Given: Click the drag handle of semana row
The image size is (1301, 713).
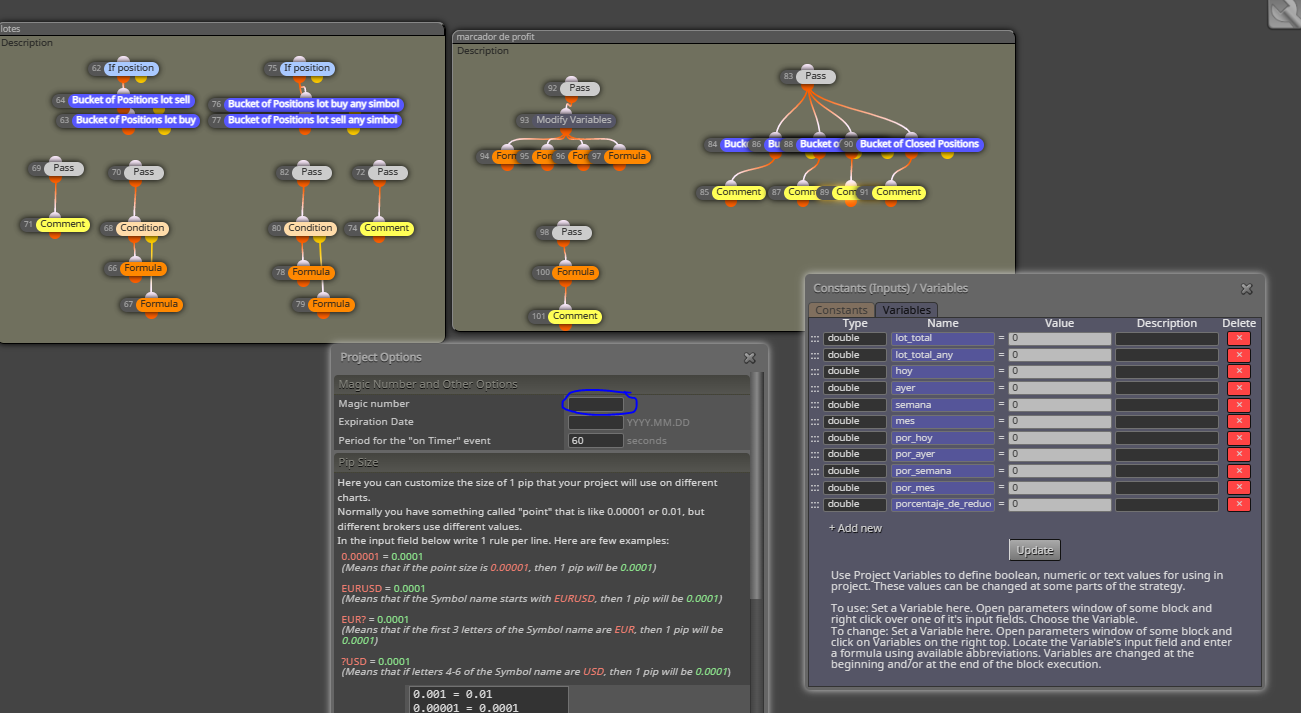Looking at the screenshot, I should click(x=815, y=405).
